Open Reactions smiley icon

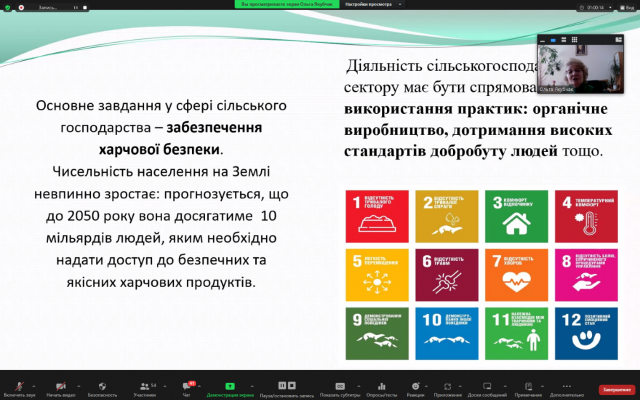416,386
